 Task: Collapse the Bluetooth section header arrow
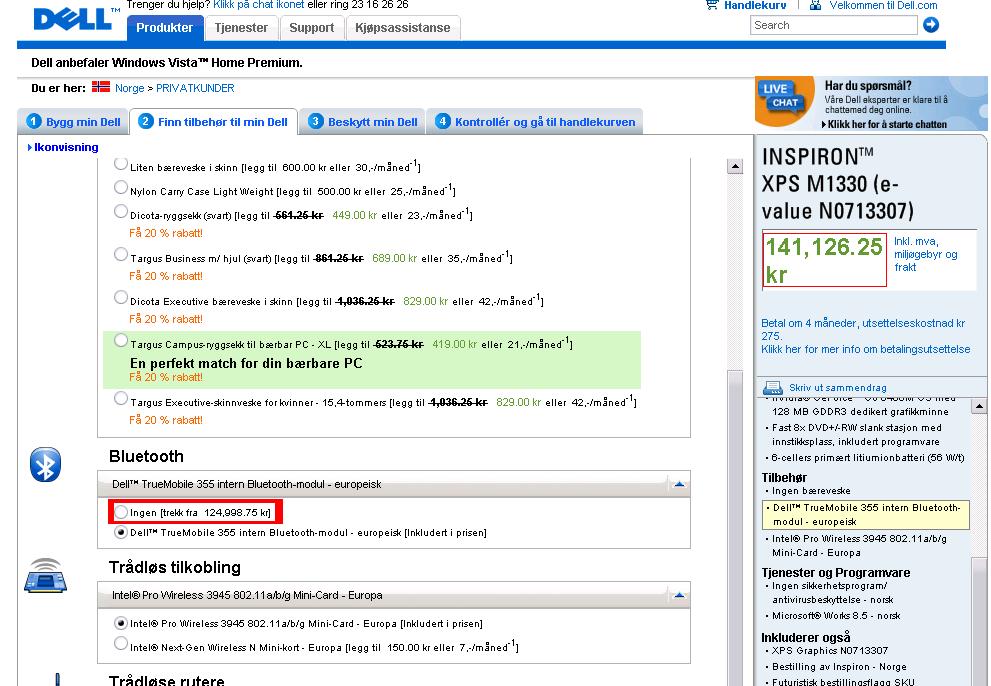[x=679, y=484]
